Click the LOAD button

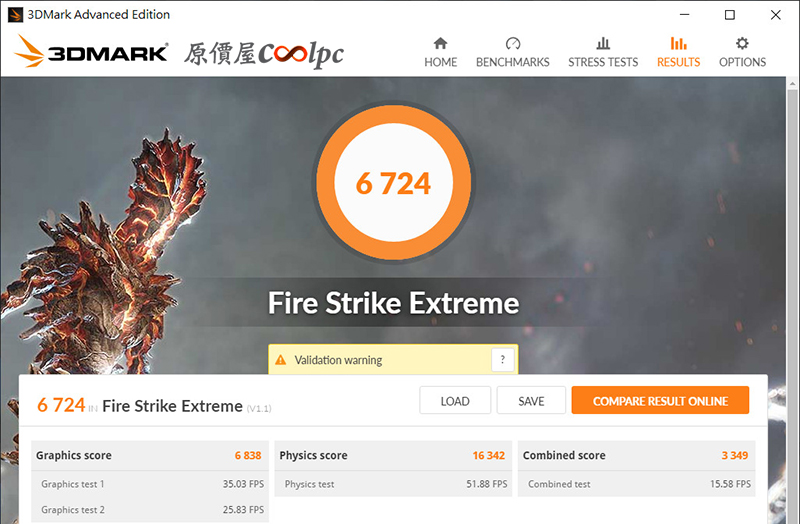[x=455, y=401]
